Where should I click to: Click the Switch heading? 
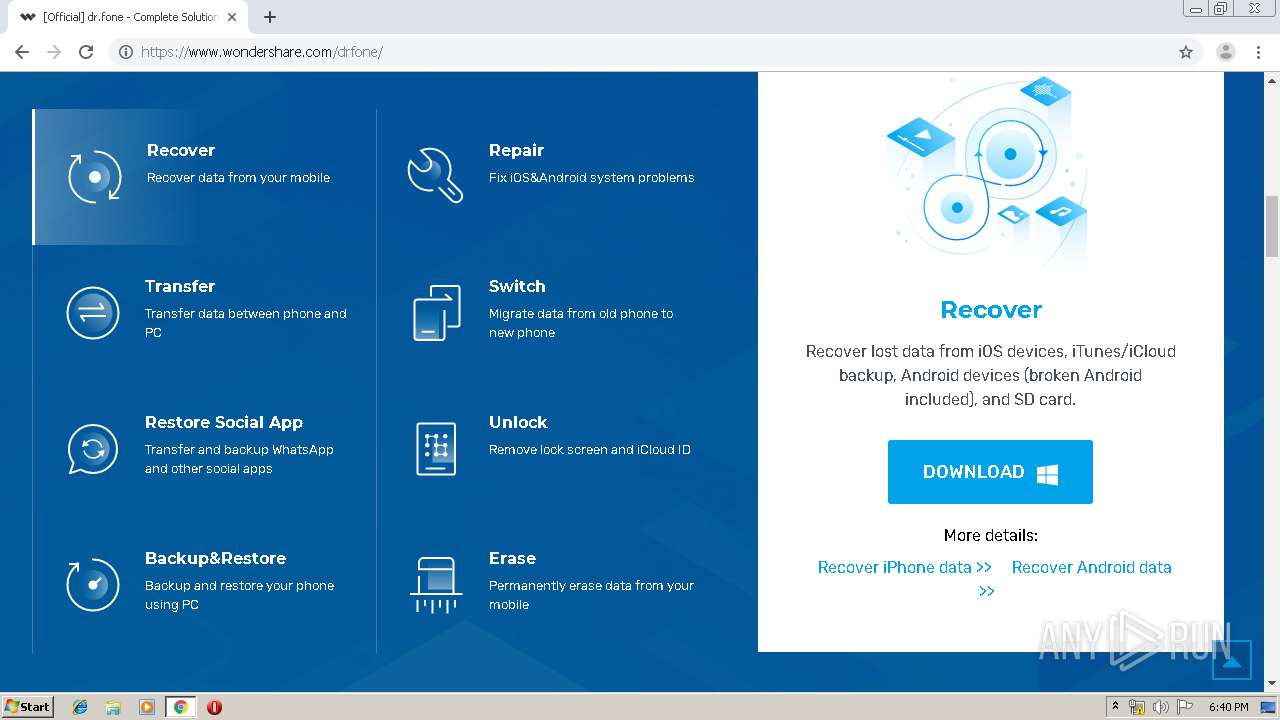(517, 286)
